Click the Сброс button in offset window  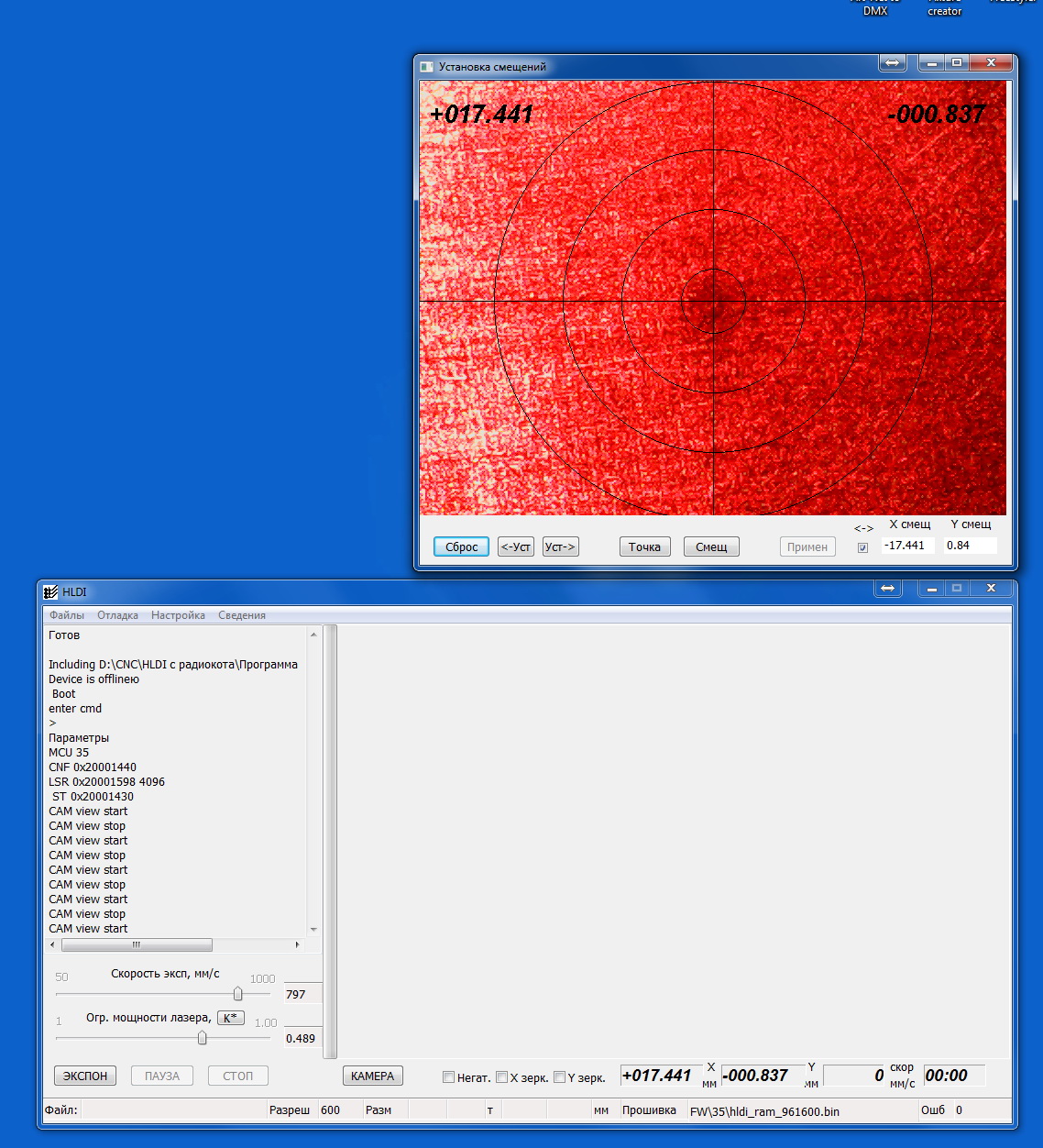(x=461, y=546)
